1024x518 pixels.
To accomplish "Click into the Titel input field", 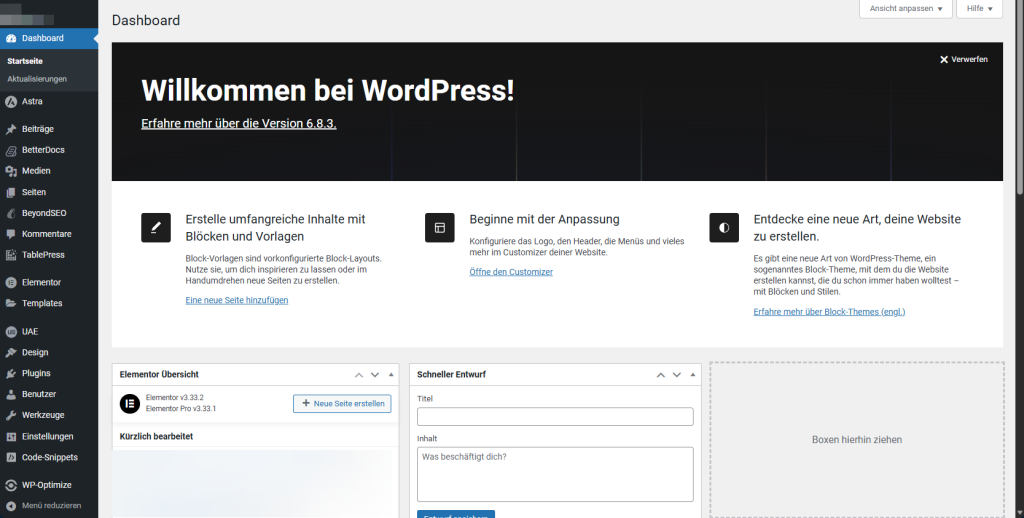I will pyautogui.click(x=555, y=417).
